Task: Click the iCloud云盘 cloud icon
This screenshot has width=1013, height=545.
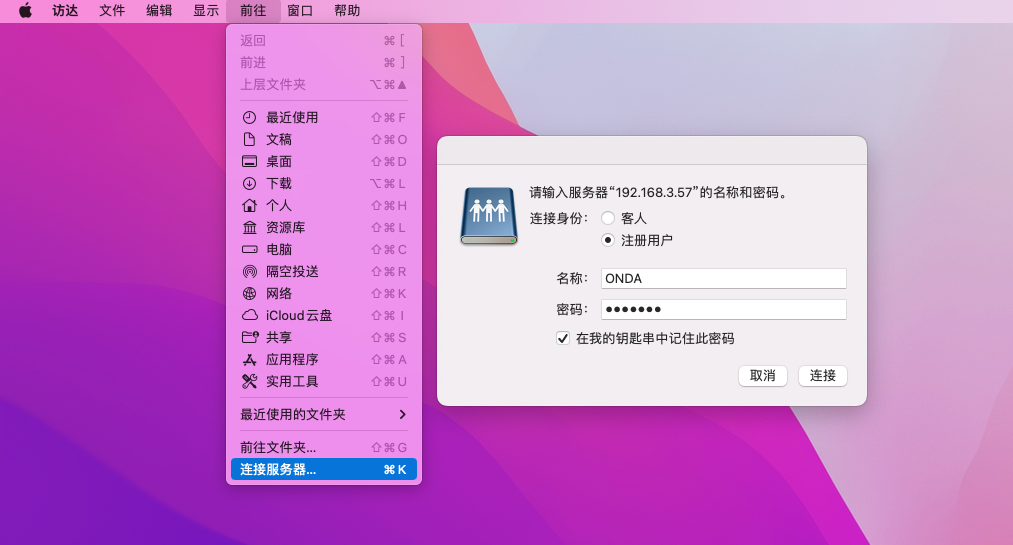Action: [x=249, y=315]
